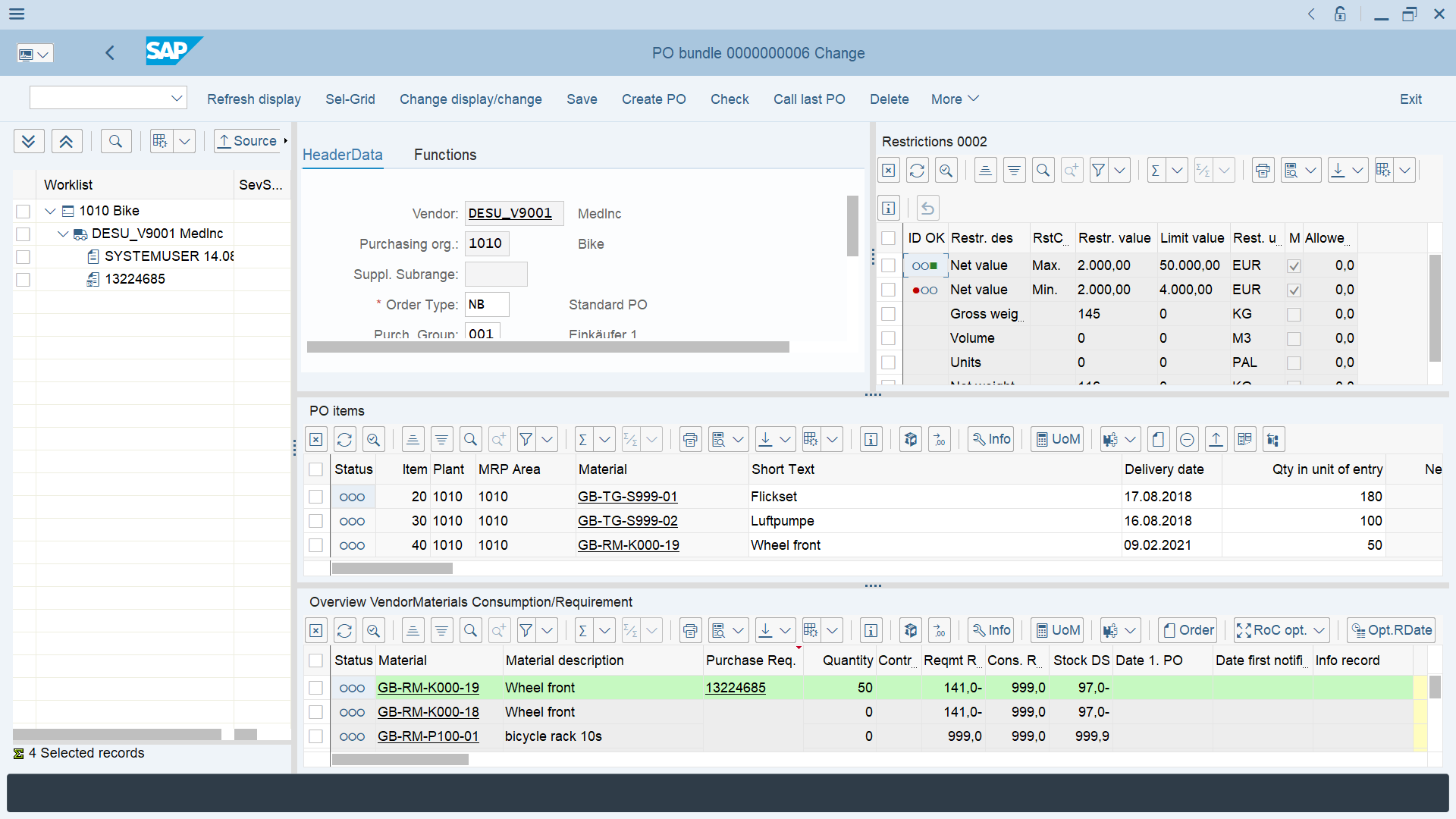Check the row checkbox for item GB-TG-S999-01

(316, 497)
